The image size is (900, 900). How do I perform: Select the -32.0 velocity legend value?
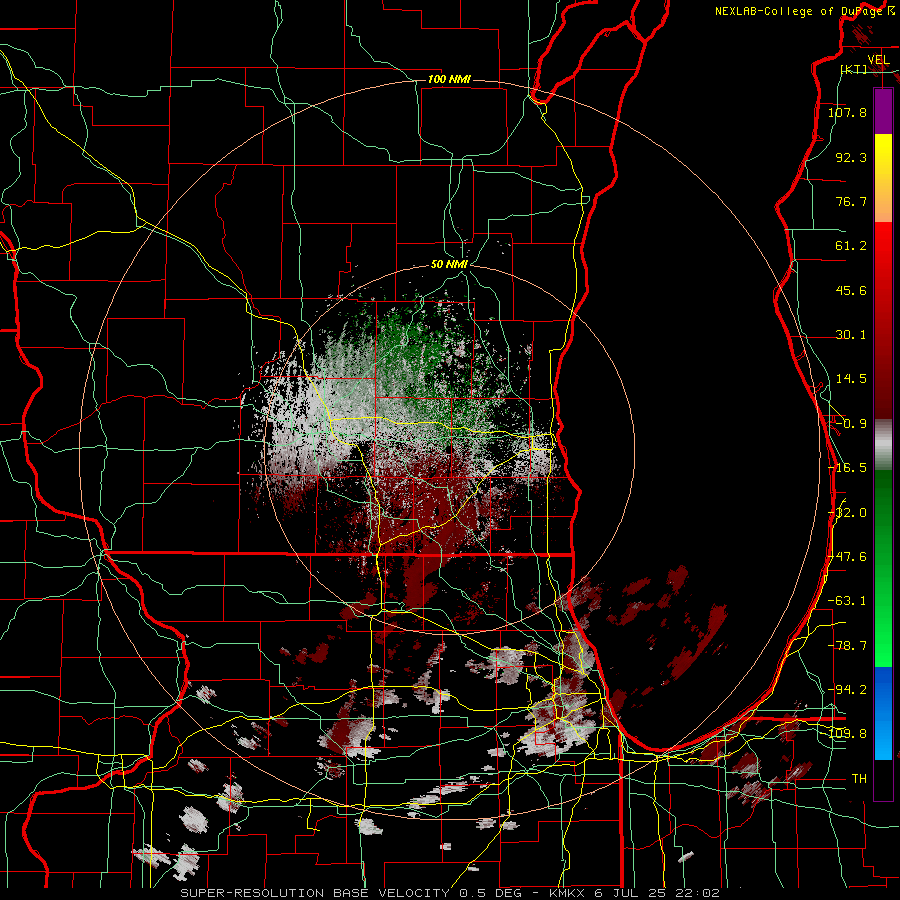(847, 513)
